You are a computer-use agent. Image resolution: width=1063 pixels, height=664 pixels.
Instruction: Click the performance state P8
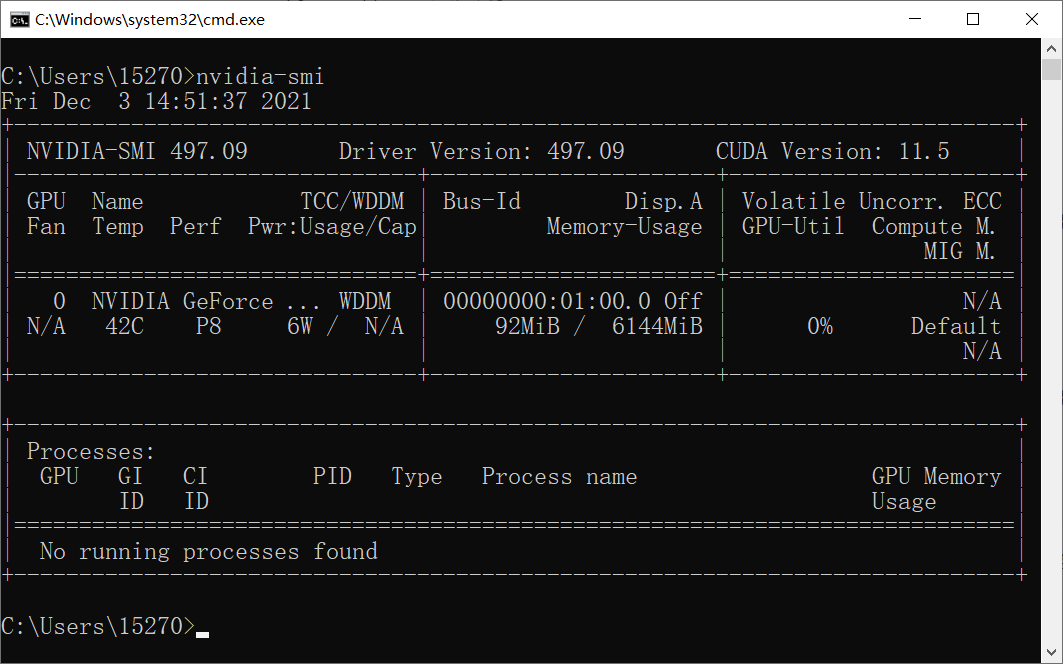tap(208, 326)
